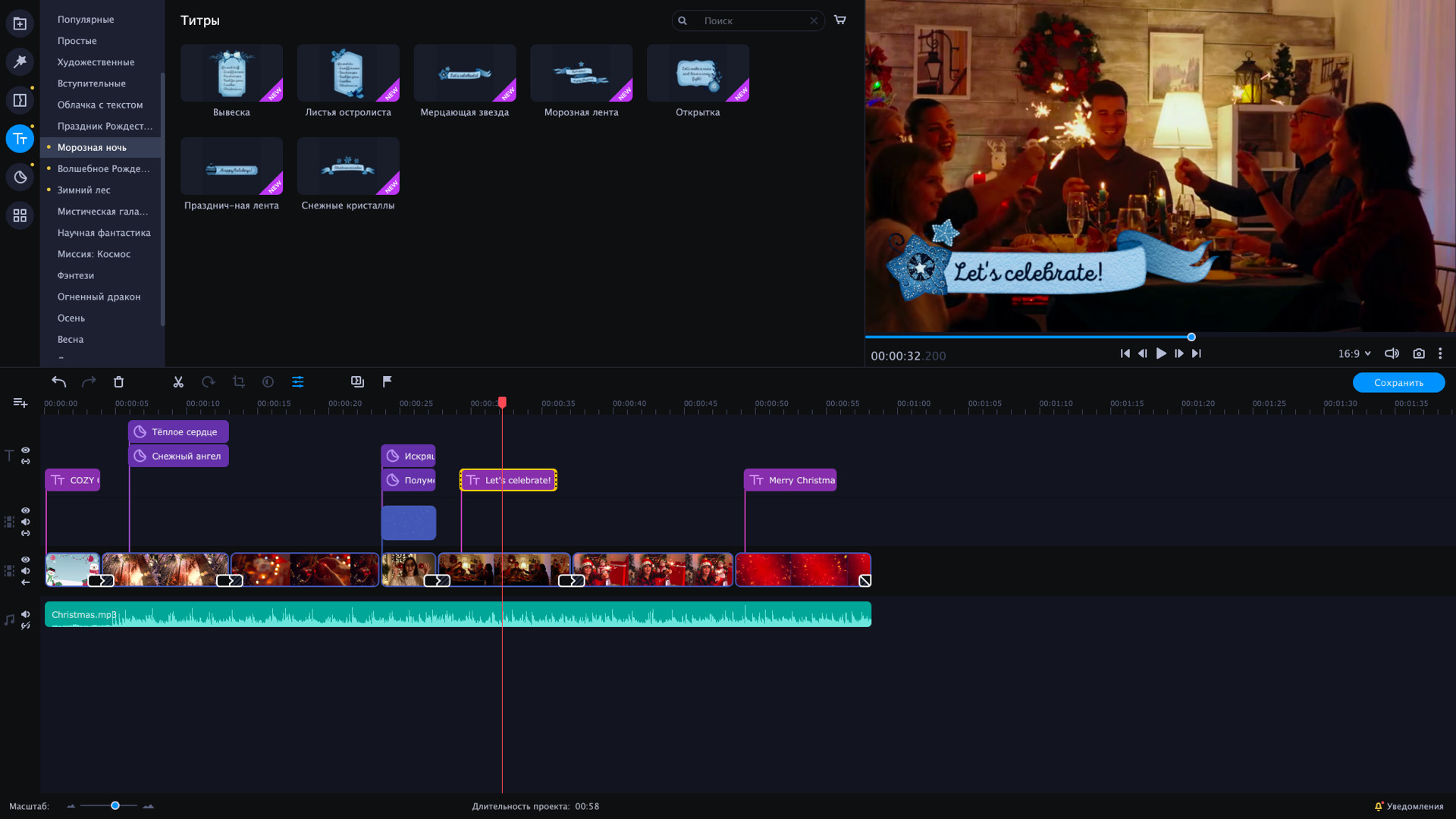Select the Снежные кристаллы title template
The image size is (1456, 819).
click(x=348, y=166)
